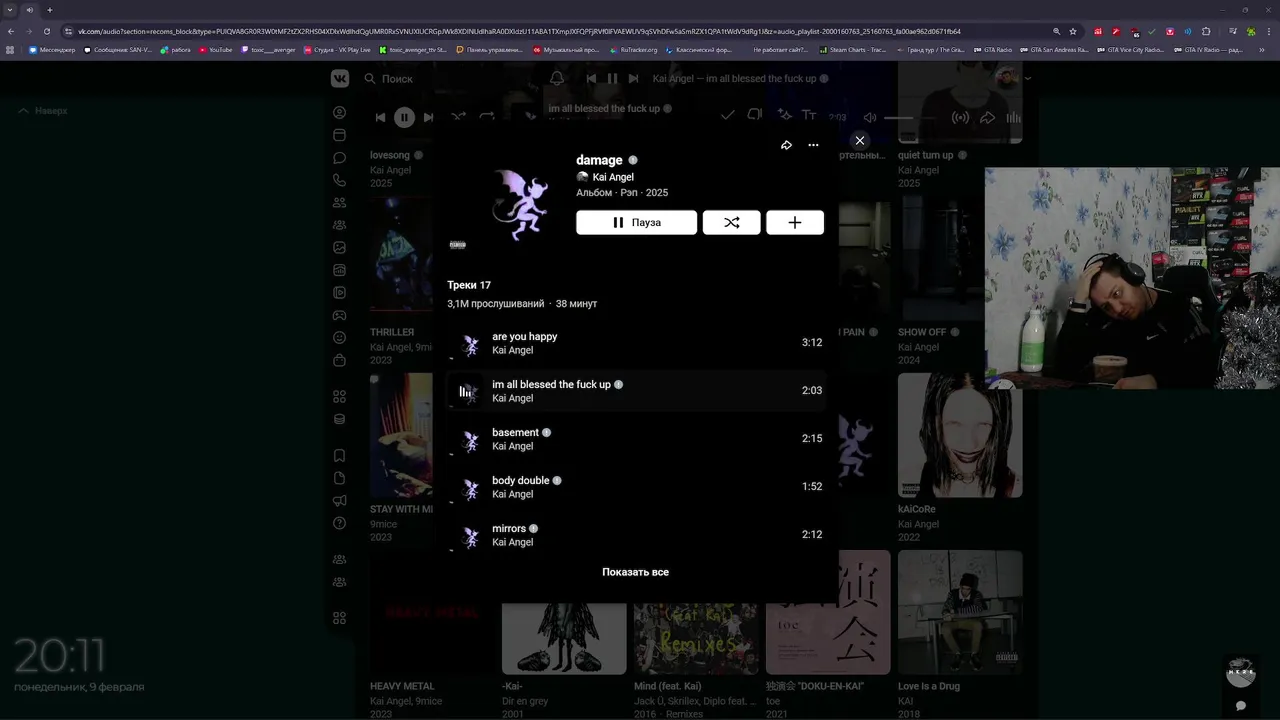Open communities icon in VK sidebar
This screenshot has width=1280, height=720.
pyautogui.click(x=340, y=225)
